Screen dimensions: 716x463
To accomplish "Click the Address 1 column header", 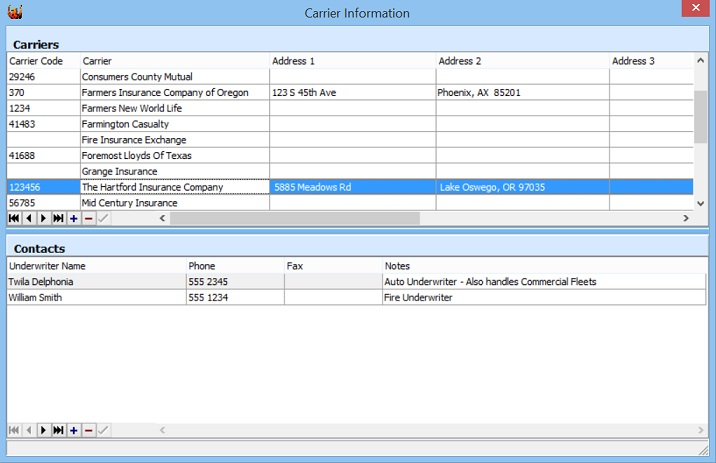I will coord(353,61).
